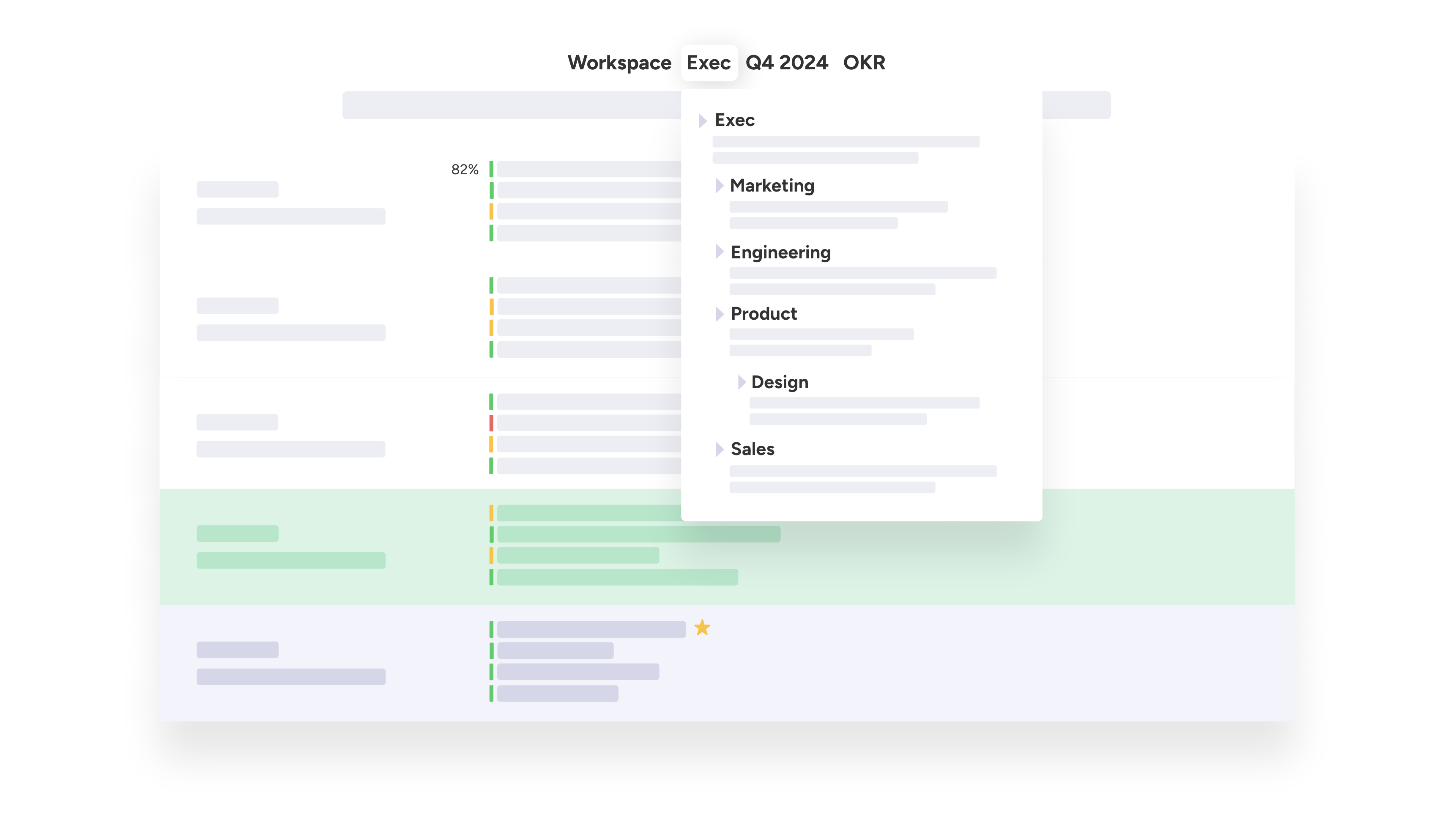Open the Q4 2024 breadcrumb item
The width and height of the screenshot is (1456, 817).
(x=788, y=63)
